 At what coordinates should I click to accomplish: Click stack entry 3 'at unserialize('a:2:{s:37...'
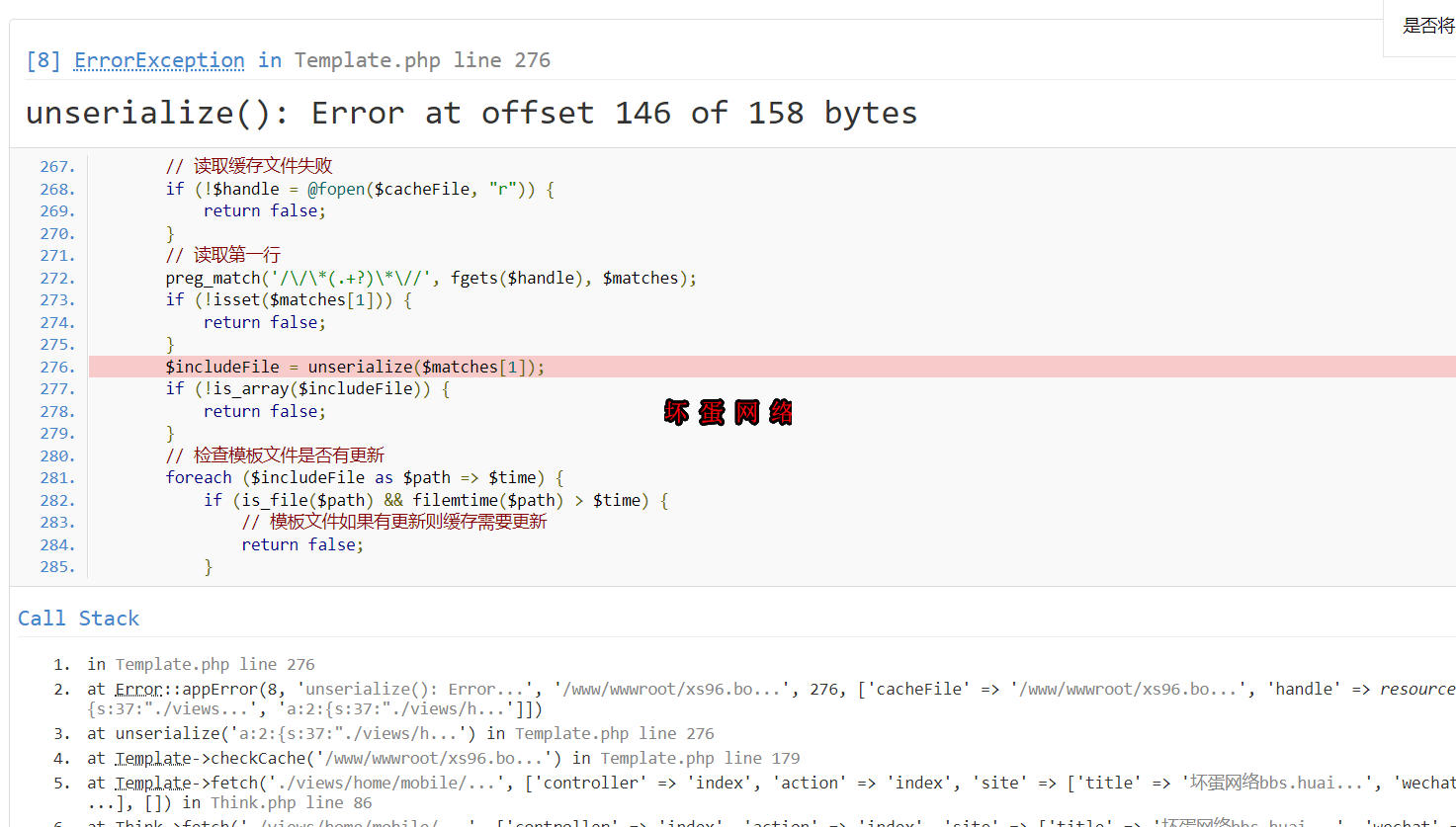point(400,733)
